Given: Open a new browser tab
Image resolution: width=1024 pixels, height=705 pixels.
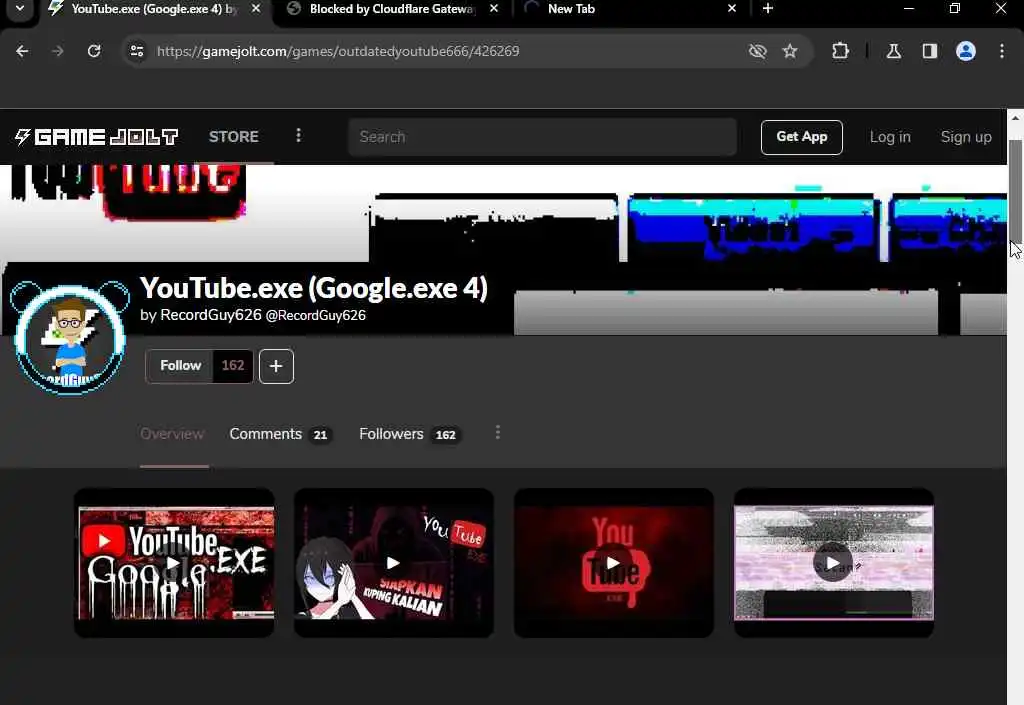Looking at the screenshot, I should click(768, 8).
